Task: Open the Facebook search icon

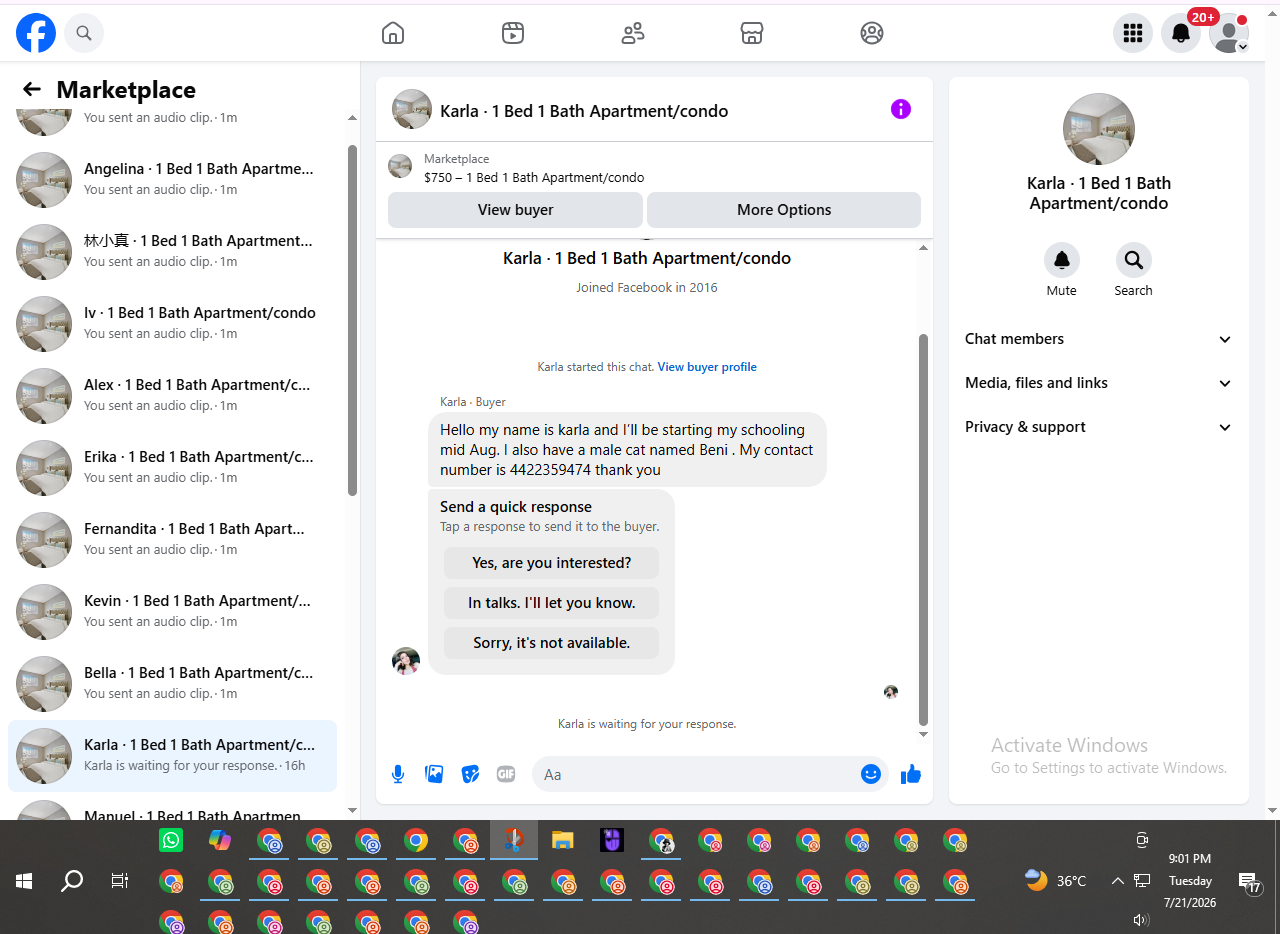Action: [x=84, y=34]
